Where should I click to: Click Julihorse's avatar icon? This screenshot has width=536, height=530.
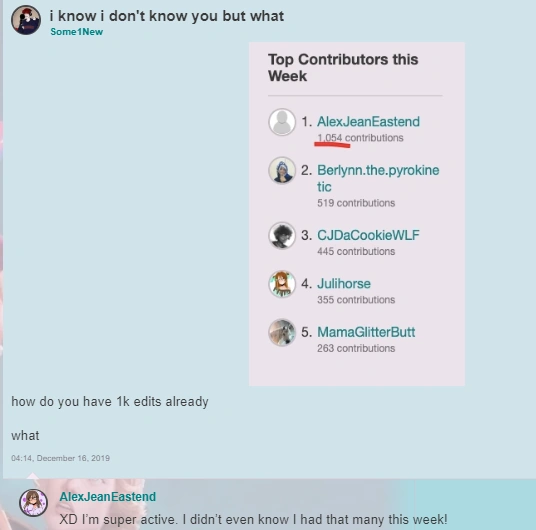[x=282, y=284]
